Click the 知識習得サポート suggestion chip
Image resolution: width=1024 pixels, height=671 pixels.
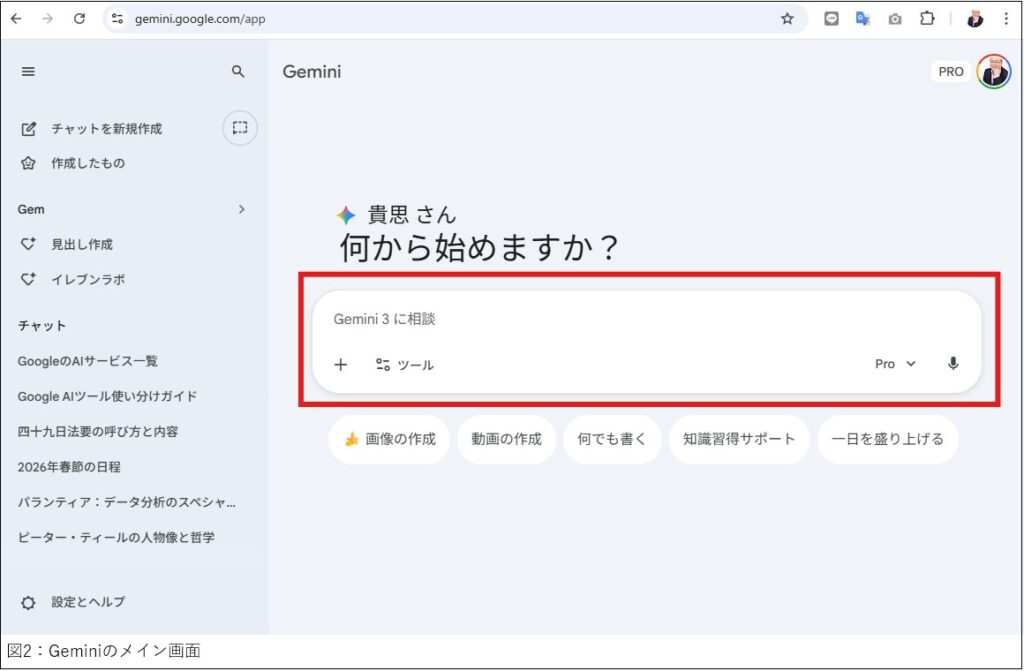tap(739, 439)
